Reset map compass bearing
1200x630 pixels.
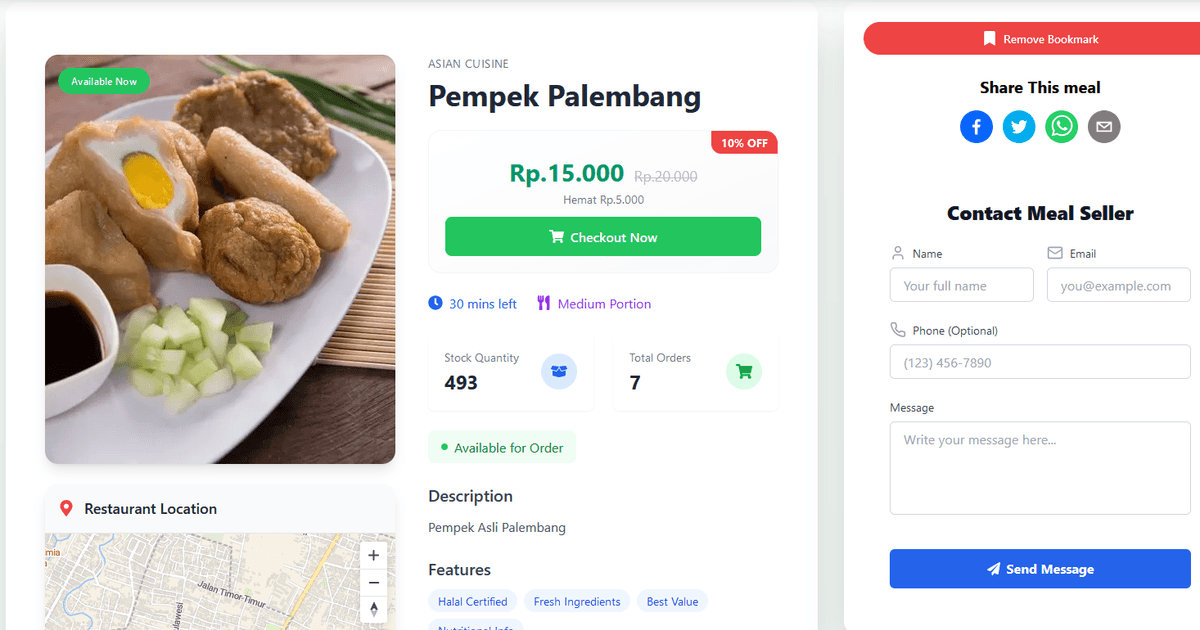pyautogui.click(x=374, y=608)
